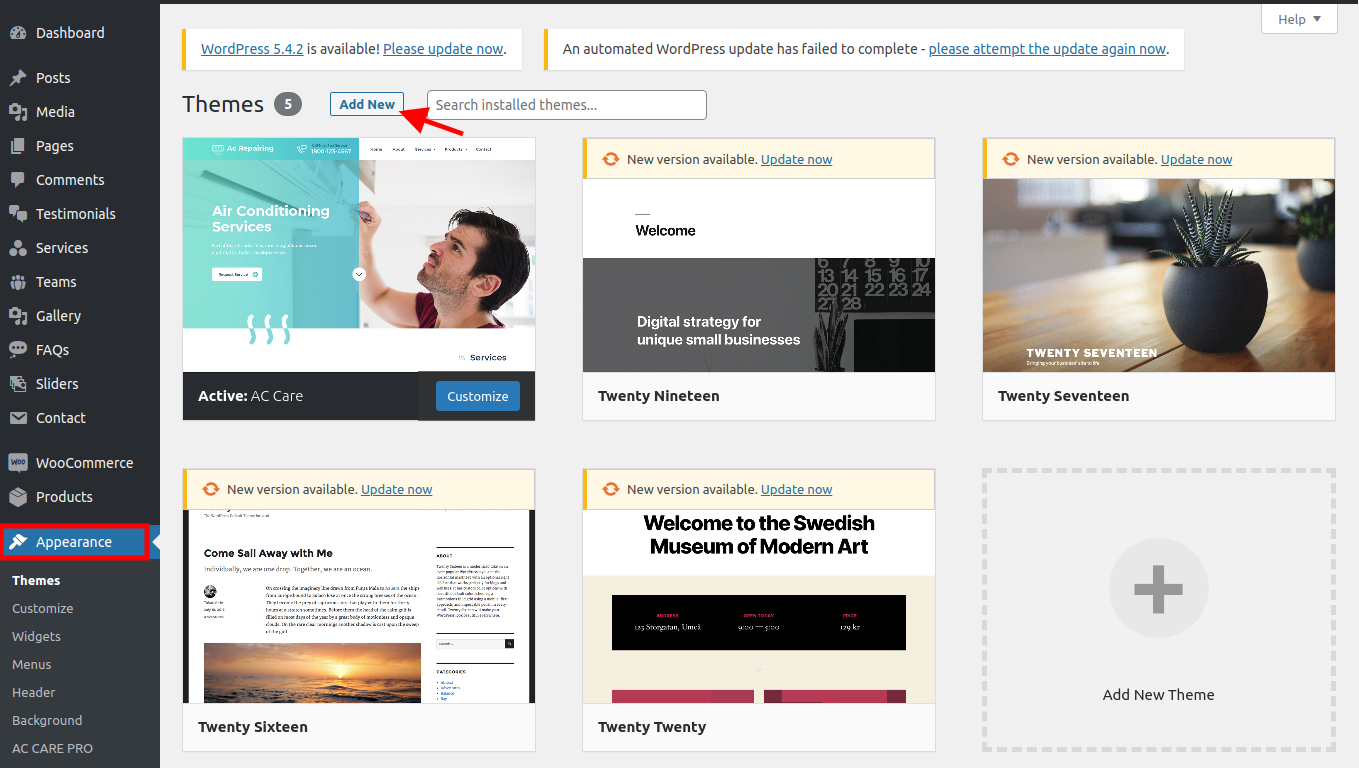The height and width of the screenshot is (768, 1359).
Task: Click the Testimonials icon in sidebar
Action: pyautogui.click(x=18, y=214)
